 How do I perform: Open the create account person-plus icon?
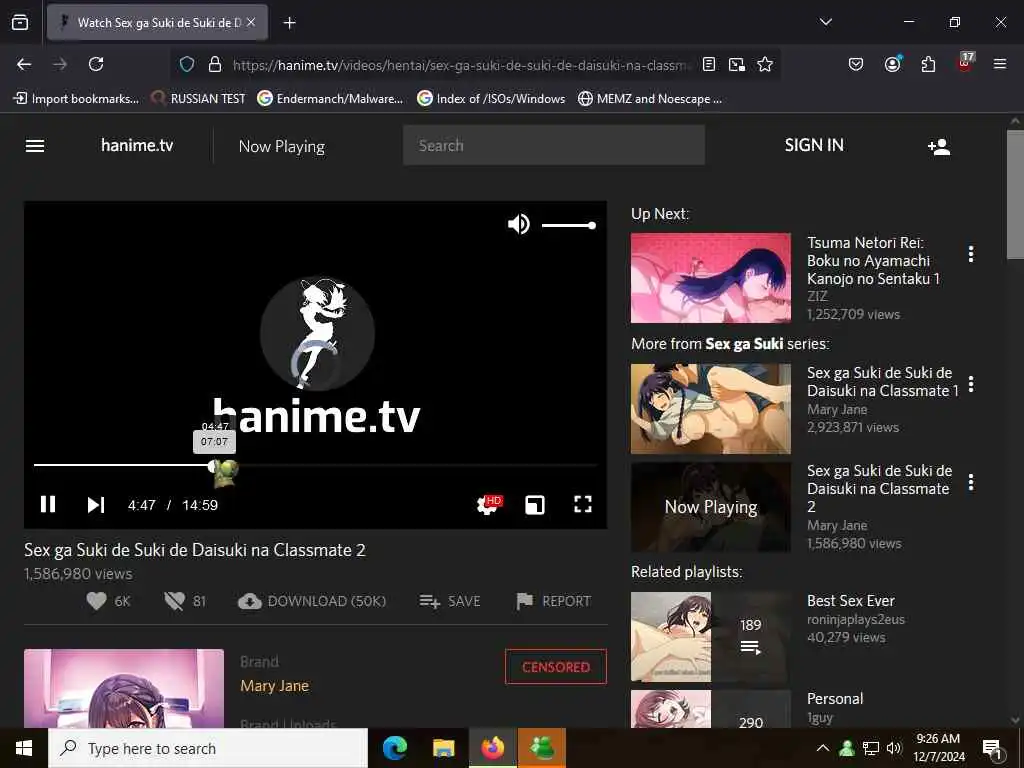[938, 146]
